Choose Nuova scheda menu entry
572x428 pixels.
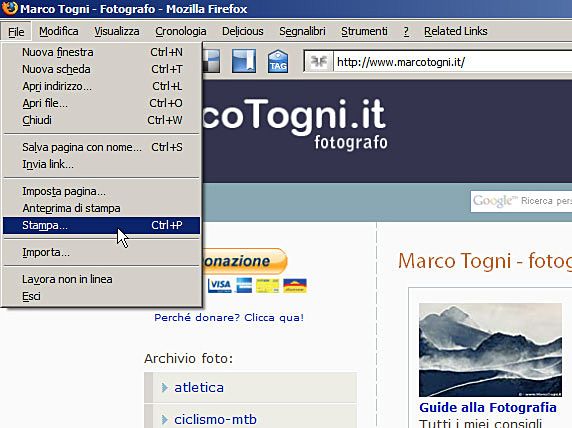pyautogui.click(x=101, y=69)
